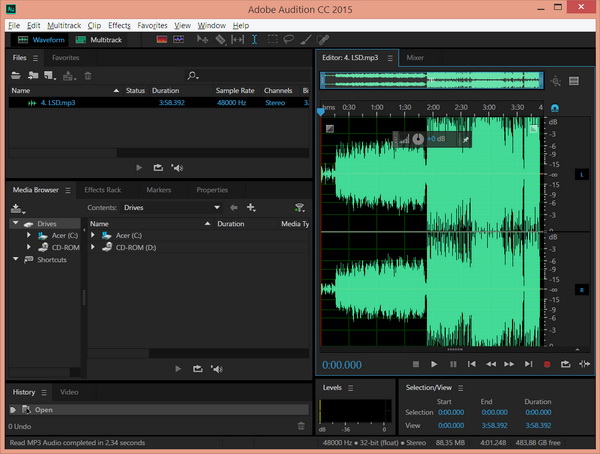Select the Lasso Selection tool
This screenshot has width=600, height=454.
coord(289,39)
